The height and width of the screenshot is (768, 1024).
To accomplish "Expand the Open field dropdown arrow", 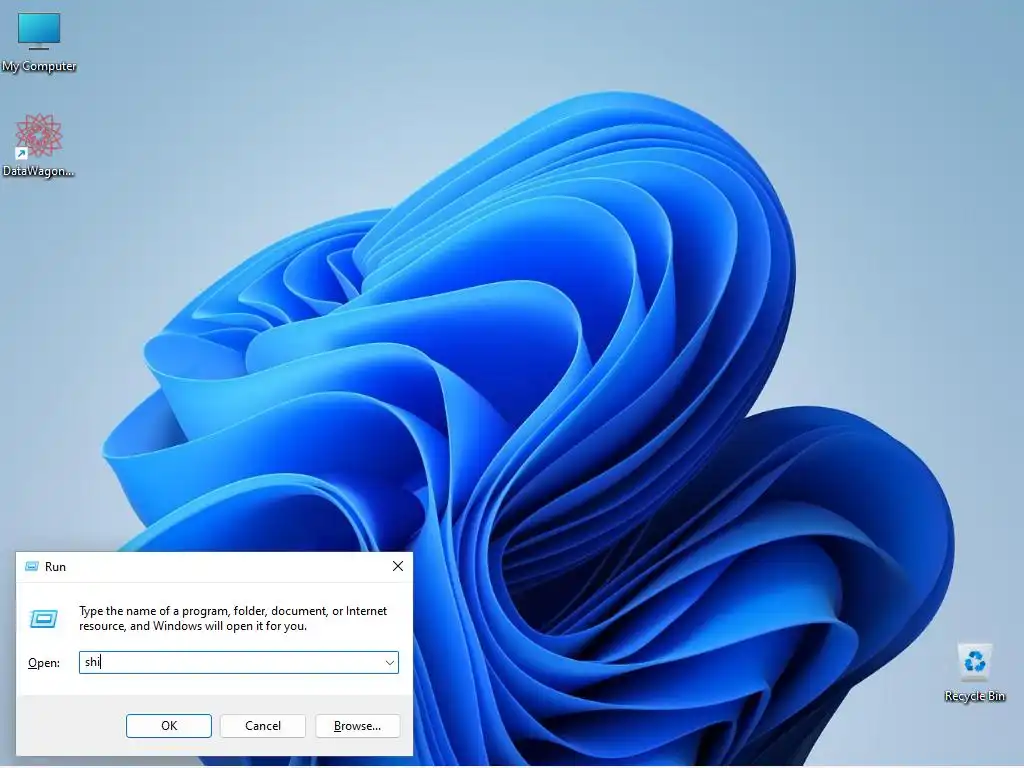I will 389,662.
